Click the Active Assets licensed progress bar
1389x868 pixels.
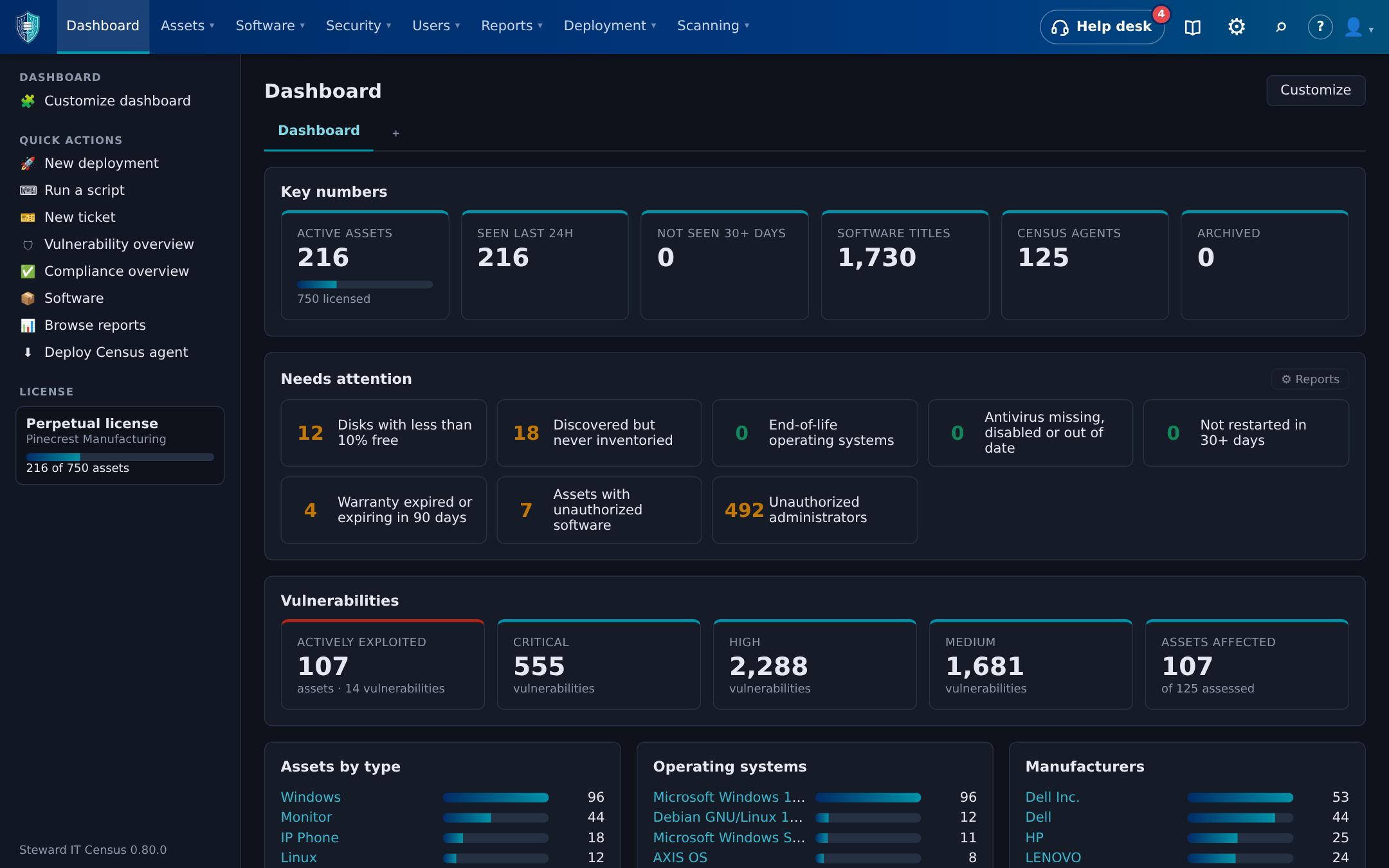click(365, 284)
